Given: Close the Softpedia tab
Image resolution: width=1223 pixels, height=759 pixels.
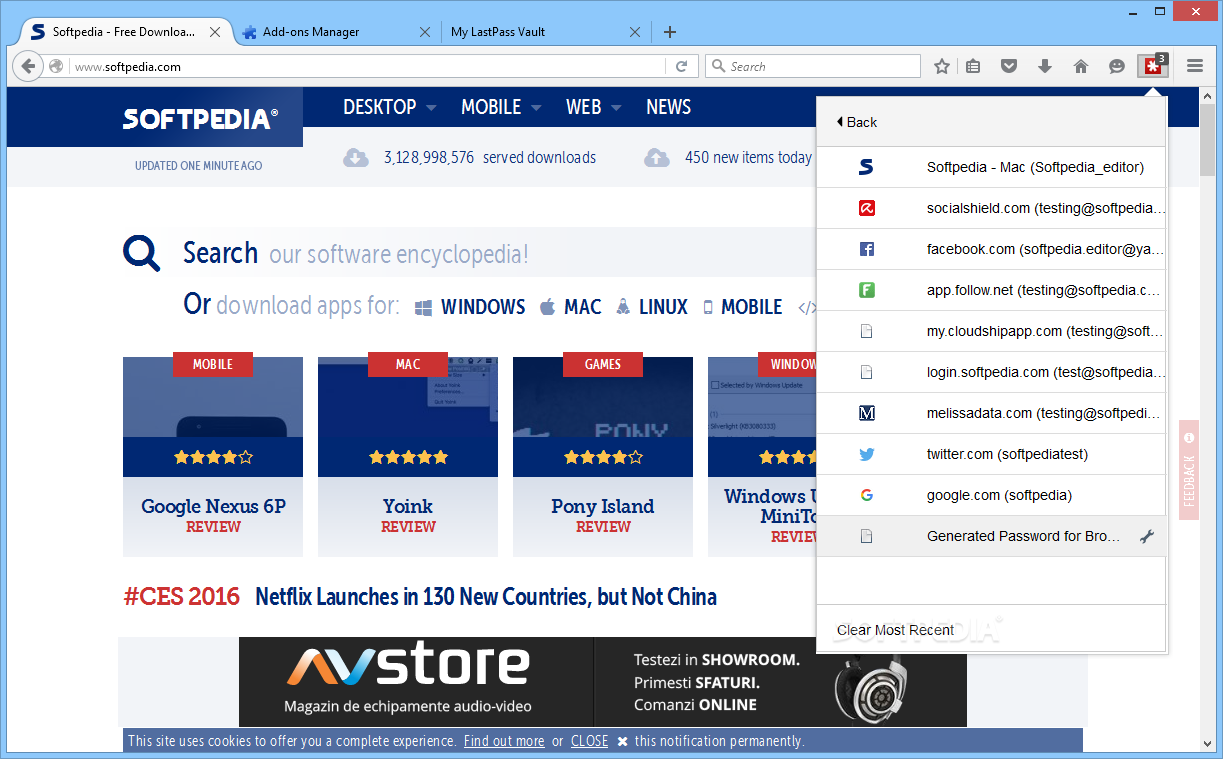Looking at the screenshot, I should pyautogui.click(x=217, y=32).
